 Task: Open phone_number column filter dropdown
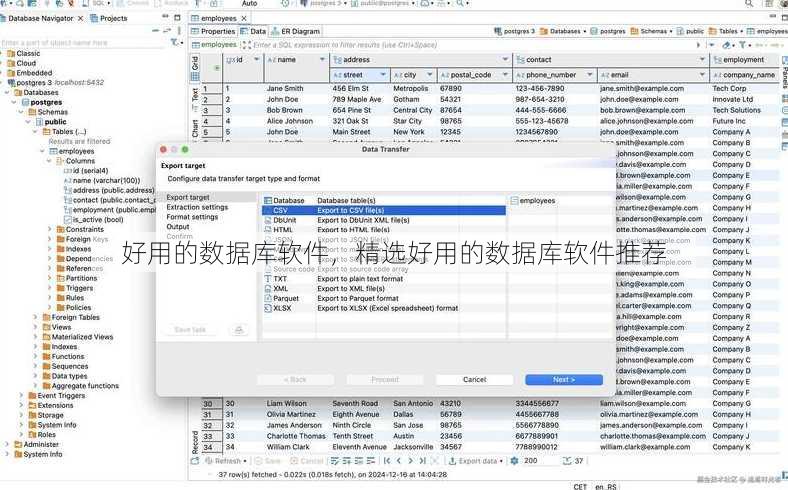[x=590, y=75]
